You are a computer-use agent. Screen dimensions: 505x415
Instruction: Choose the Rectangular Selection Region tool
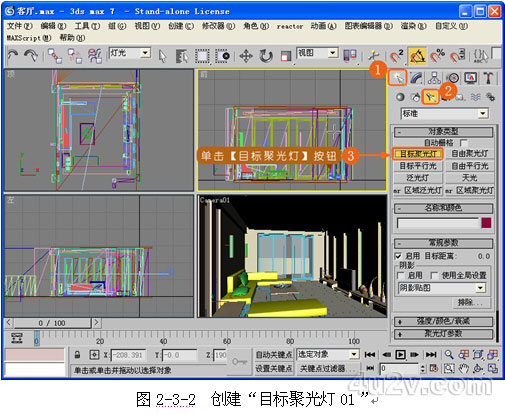(202, 56)
